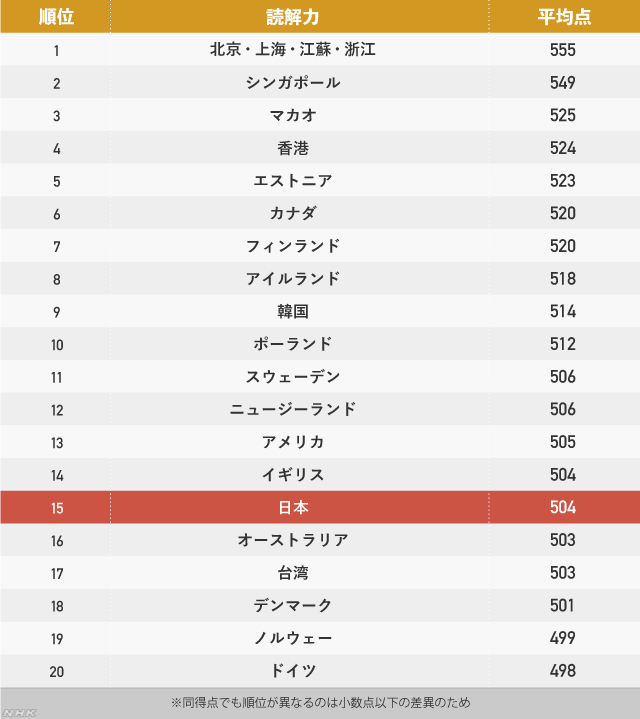Click the 韓国 entry
The width and height of the screenshot is (640, 719).
pos(292,311)
